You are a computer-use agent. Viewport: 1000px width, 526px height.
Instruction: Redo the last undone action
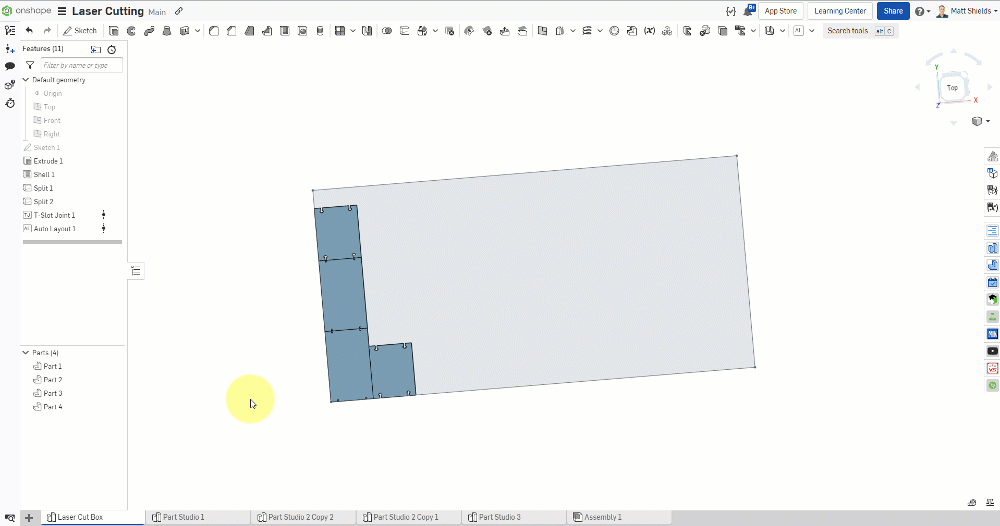[47, 31]
